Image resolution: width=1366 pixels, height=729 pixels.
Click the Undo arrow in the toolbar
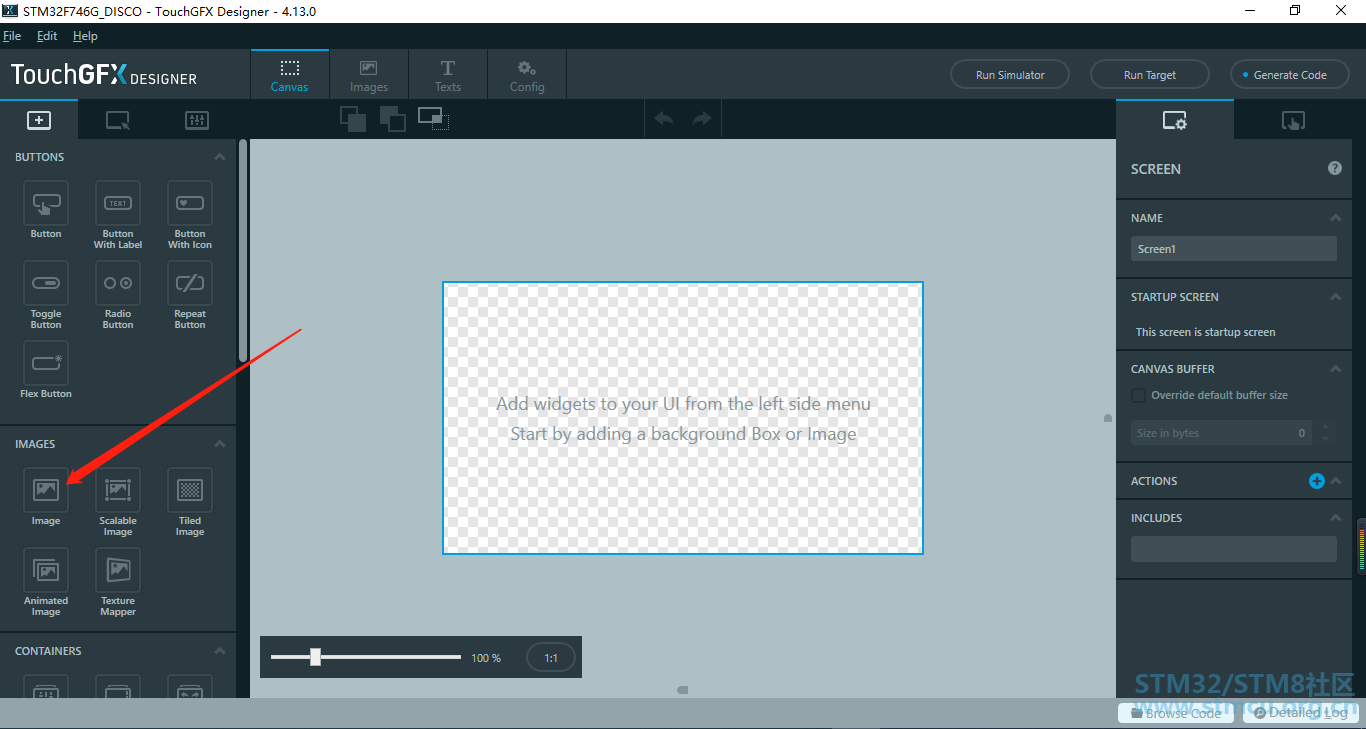(x=664, y=119)
